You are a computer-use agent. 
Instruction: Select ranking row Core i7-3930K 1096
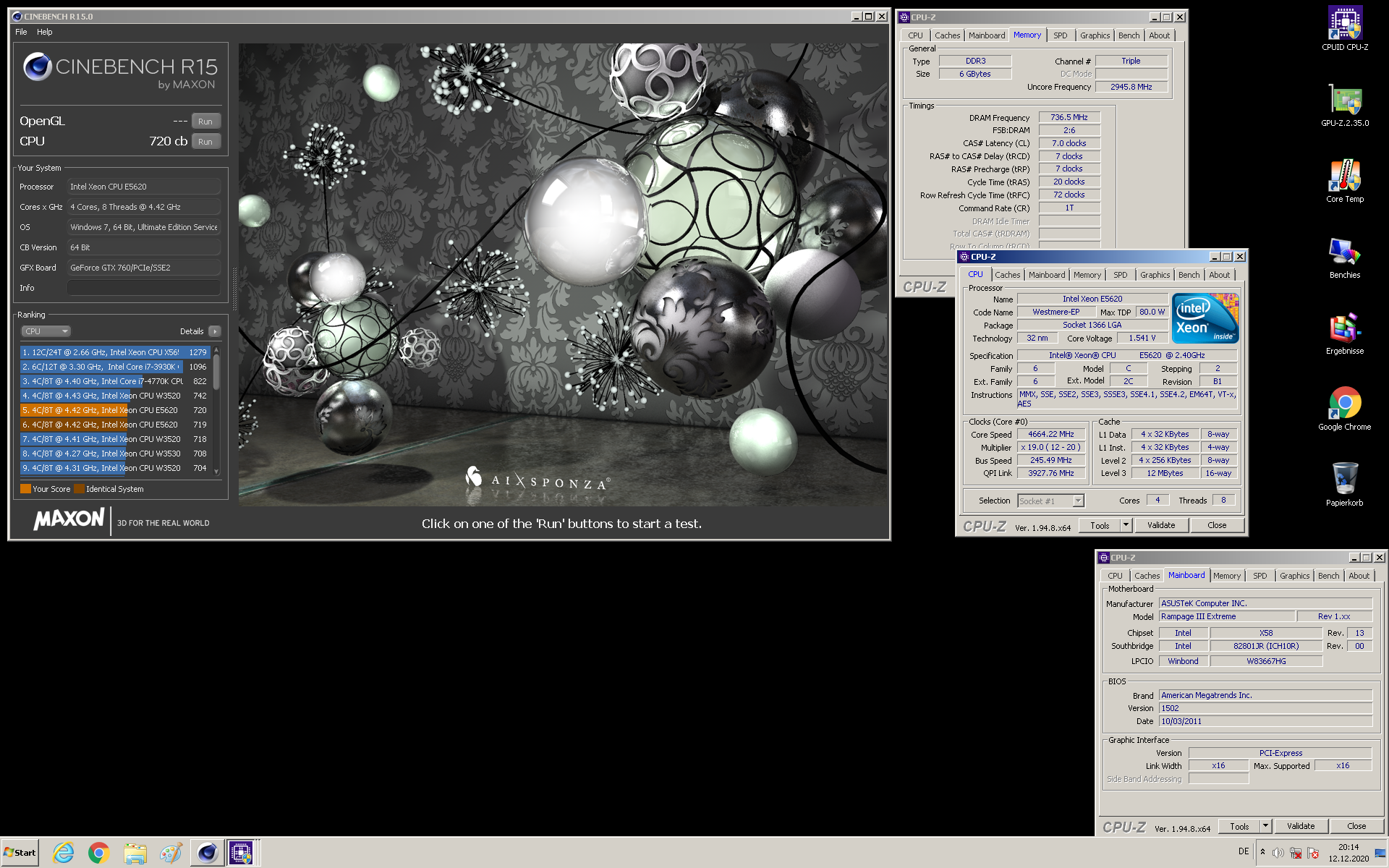pos(115,367)
